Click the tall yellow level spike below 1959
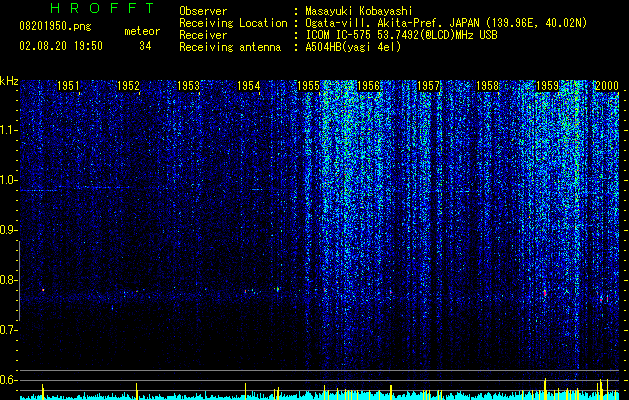This screenshot has width=629, height=400. click(x=545, y=389)
